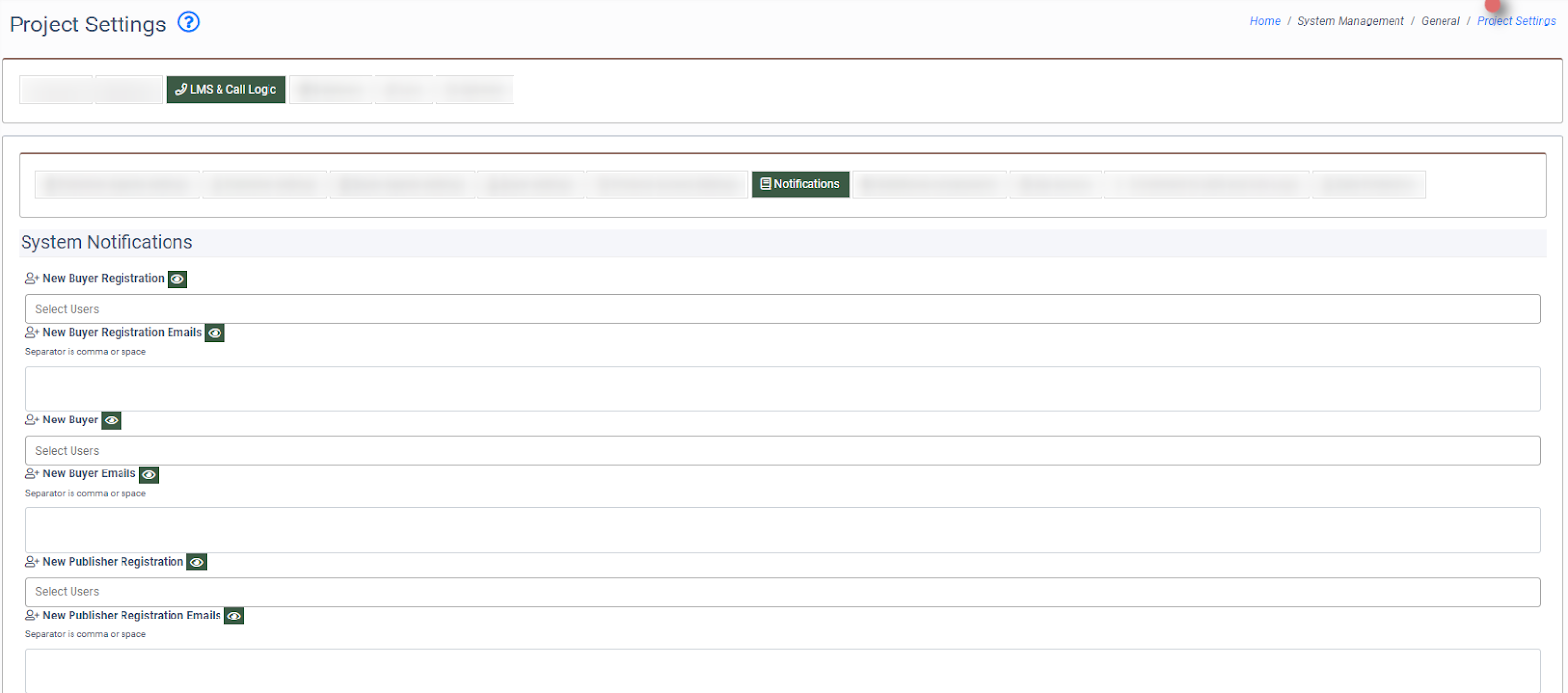Go to Home via the breadcrumb

tap(1264, 21)
